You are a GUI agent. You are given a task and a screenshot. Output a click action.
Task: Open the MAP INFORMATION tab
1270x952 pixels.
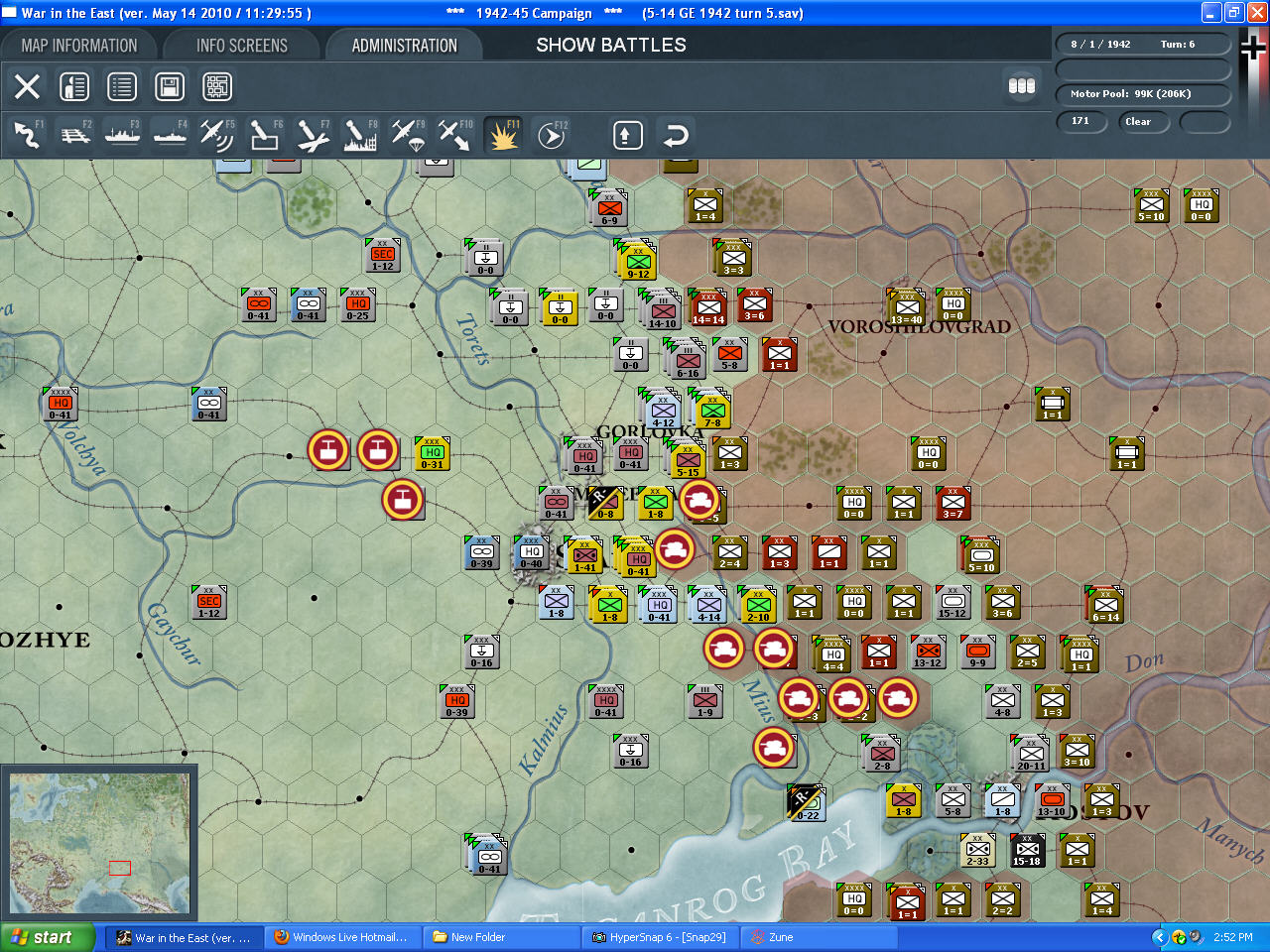point(79,46)
